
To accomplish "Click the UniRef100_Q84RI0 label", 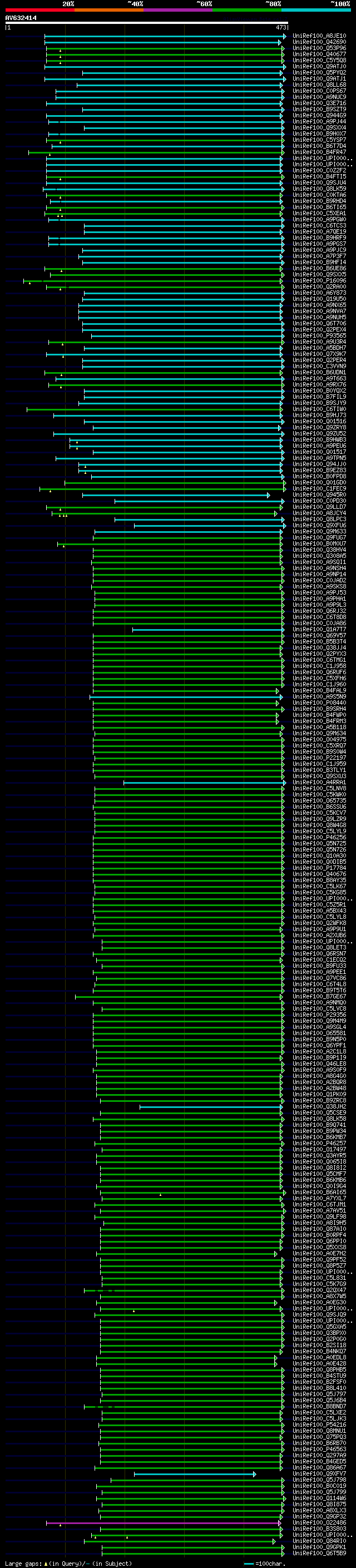I will (319, 1541).
